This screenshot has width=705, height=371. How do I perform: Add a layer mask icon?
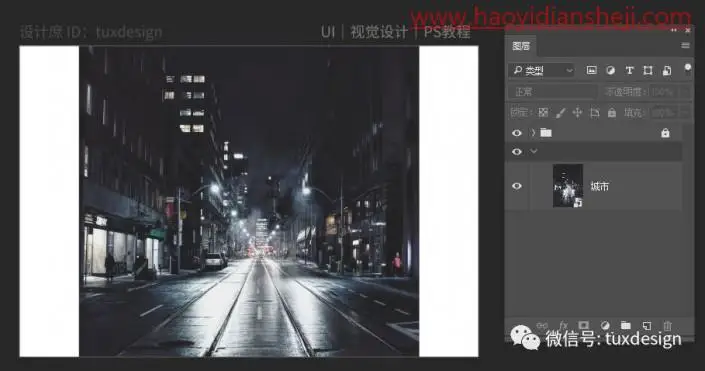click(x=584, y=325)
